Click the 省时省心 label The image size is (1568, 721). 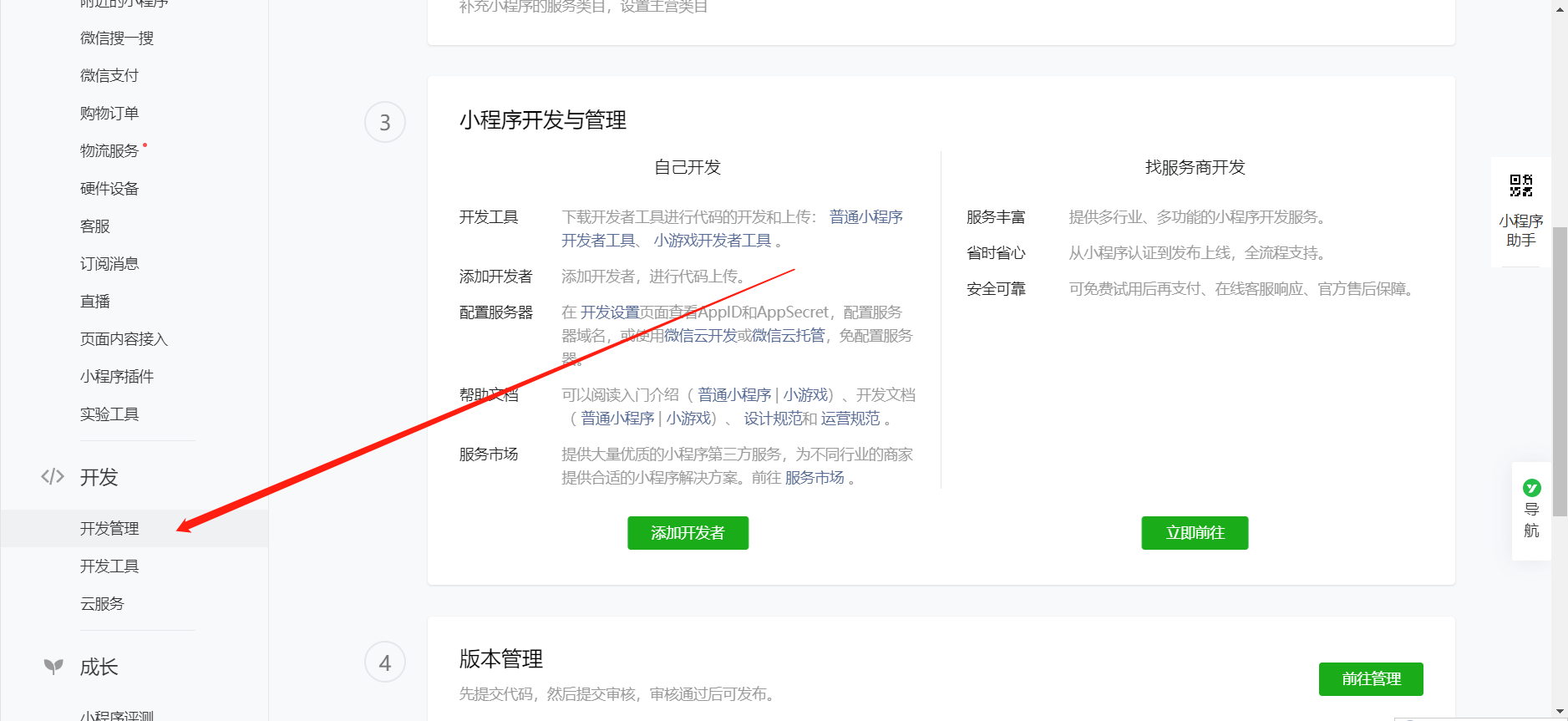click(x=996, y=253)
